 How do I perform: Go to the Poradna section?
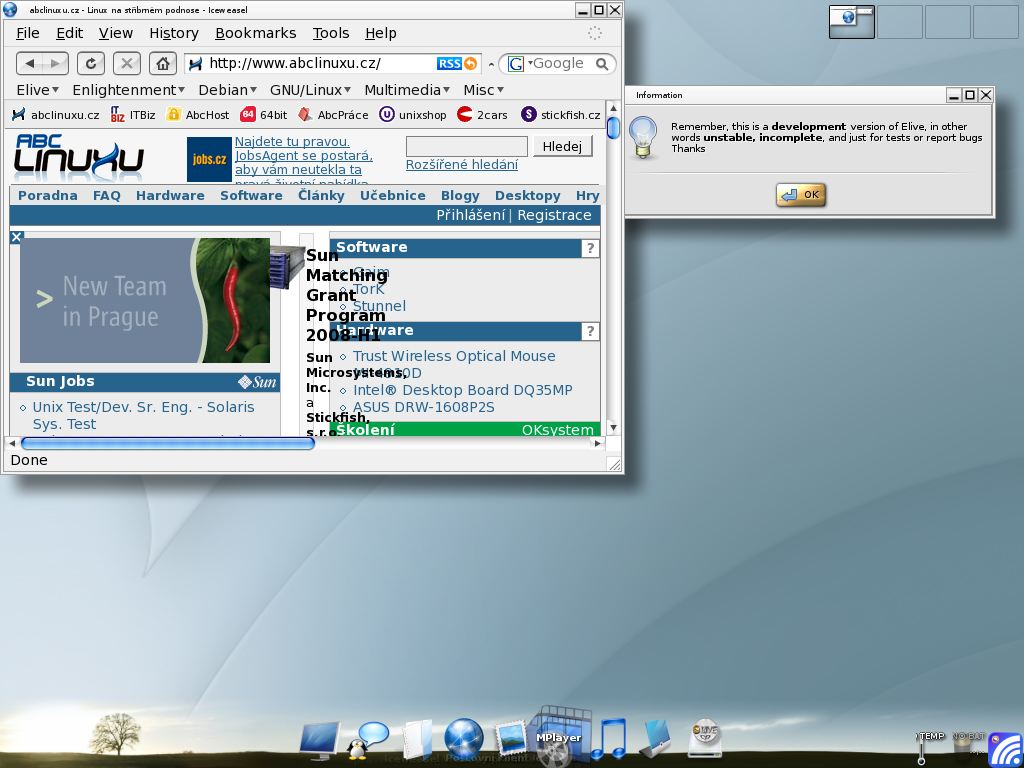tap(48, 195)
